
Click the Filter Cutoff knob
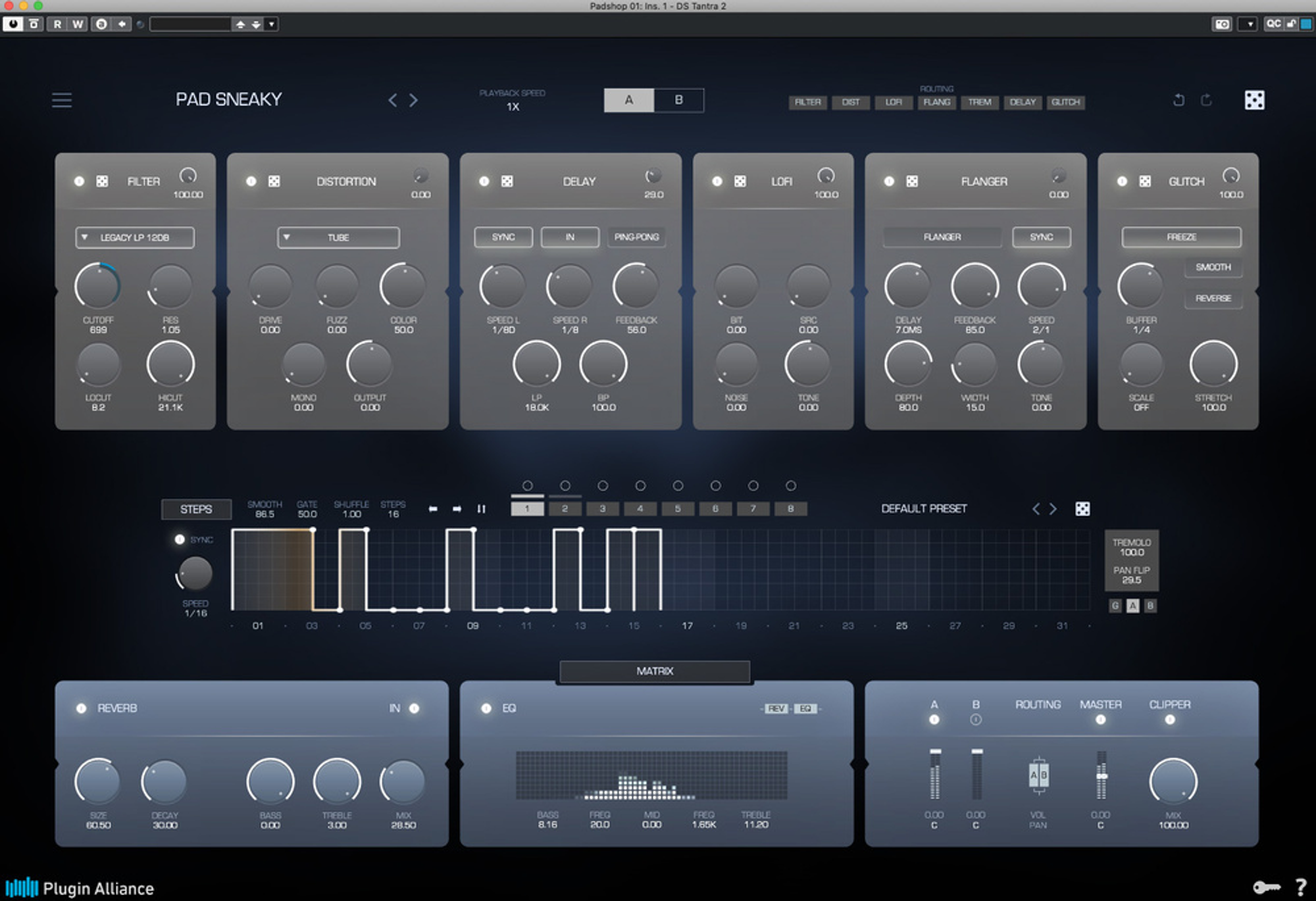(x=97, y=286)
